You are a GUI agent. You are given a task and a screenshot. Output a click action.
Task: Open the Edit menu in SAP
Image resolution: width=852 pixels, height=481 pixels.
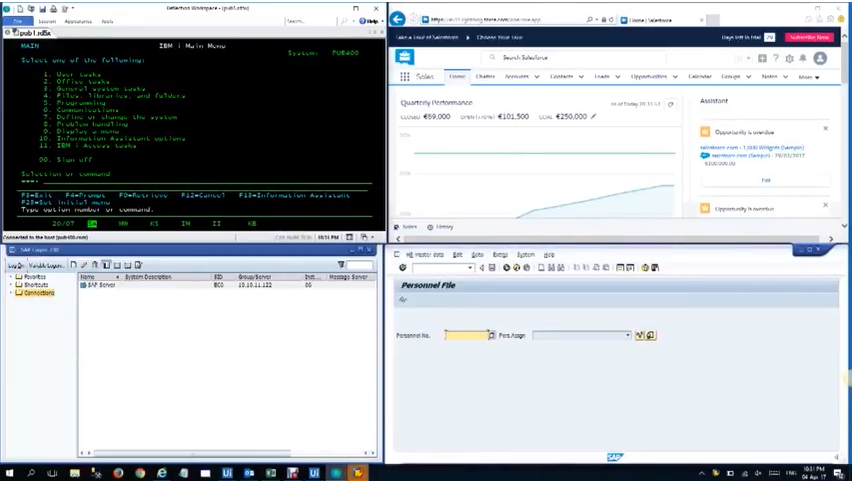[458, 254]
